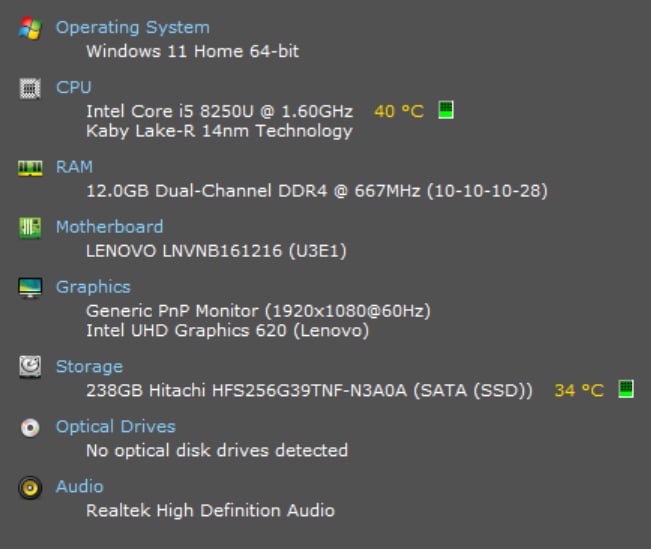Click the green Storage temperature indicator
The width and height of the screenshot is (651, 549).
point(626,388)
